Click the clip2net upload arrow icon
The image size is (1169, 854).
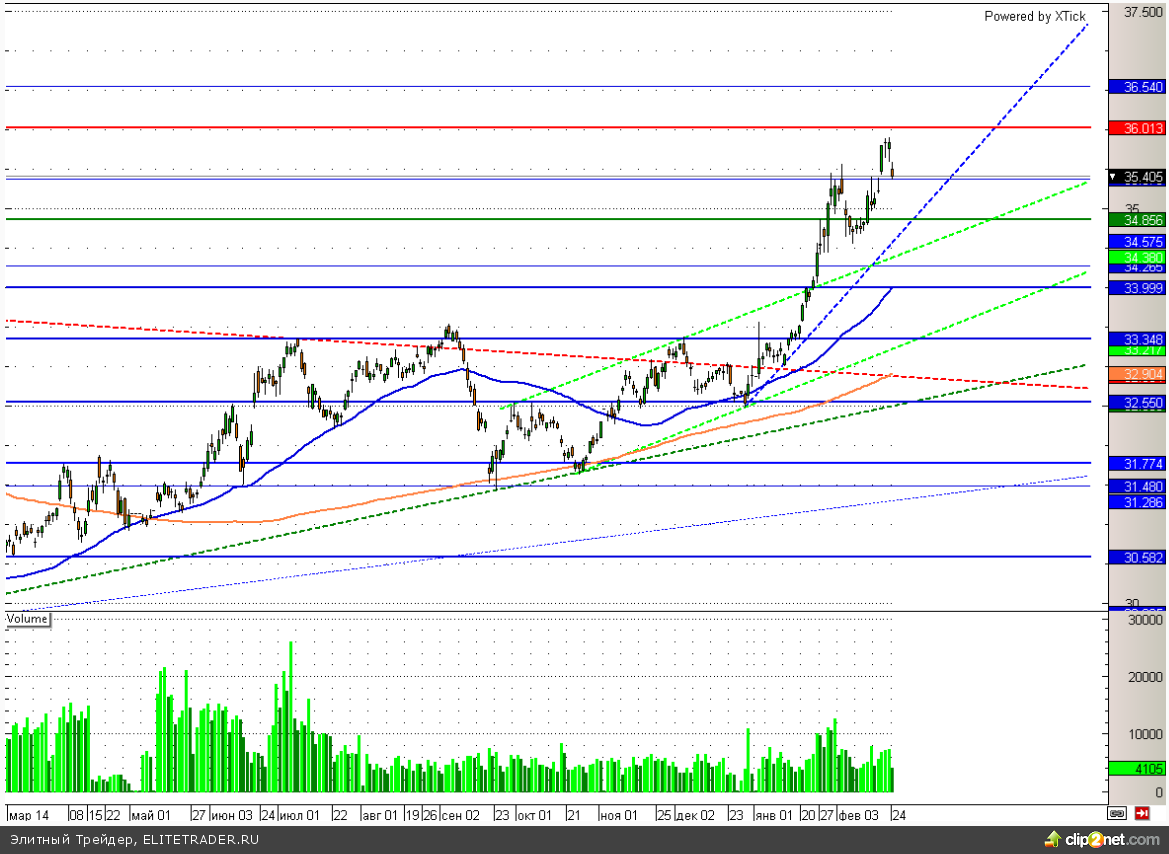tap(1052, 838)
